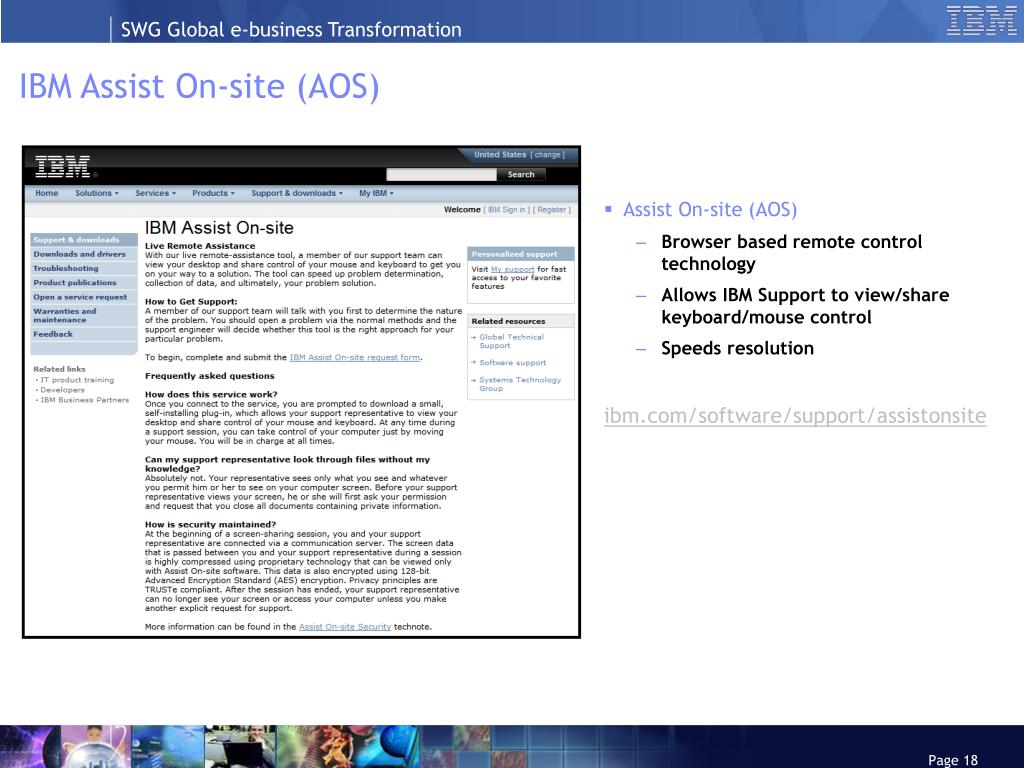Image resolution: width=1024 pixels, height=768 pixels.
Task: Click the IBM Sign in link
Action: (506, 210)
